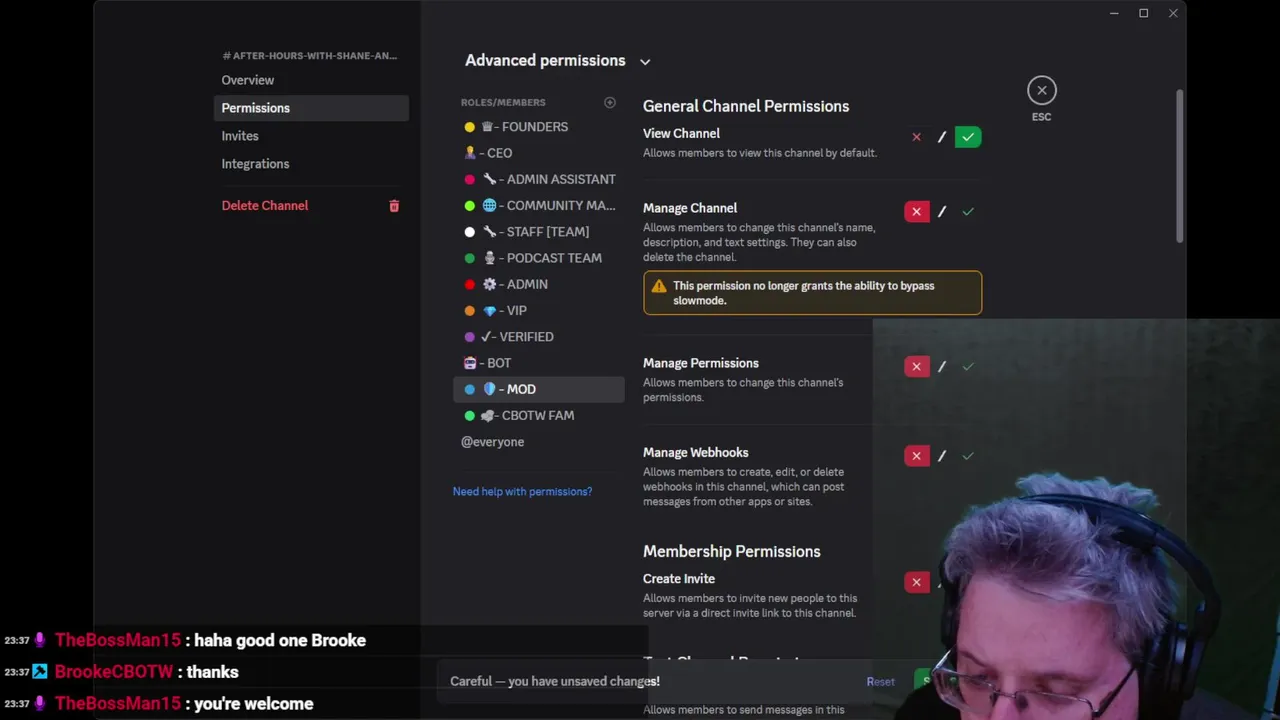The image size is (1280, 720).
Task: Select the VIP role
Action: point(539,311)
